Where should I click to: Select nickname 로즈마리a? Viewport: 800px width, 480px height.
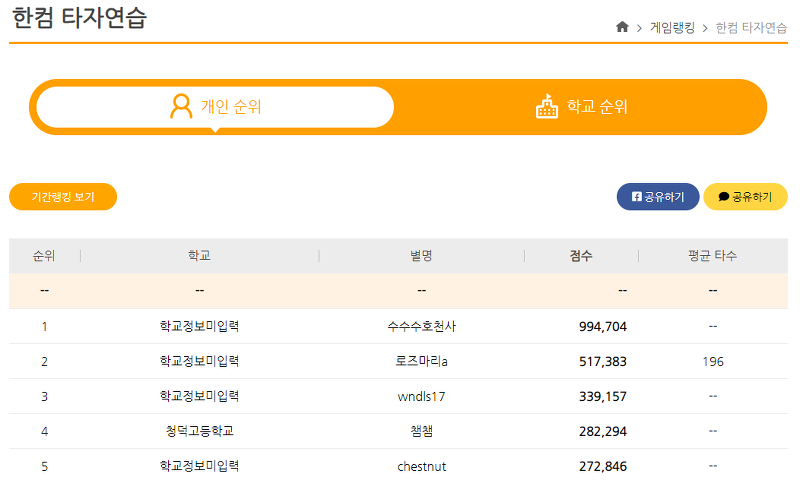click(421, 361)
